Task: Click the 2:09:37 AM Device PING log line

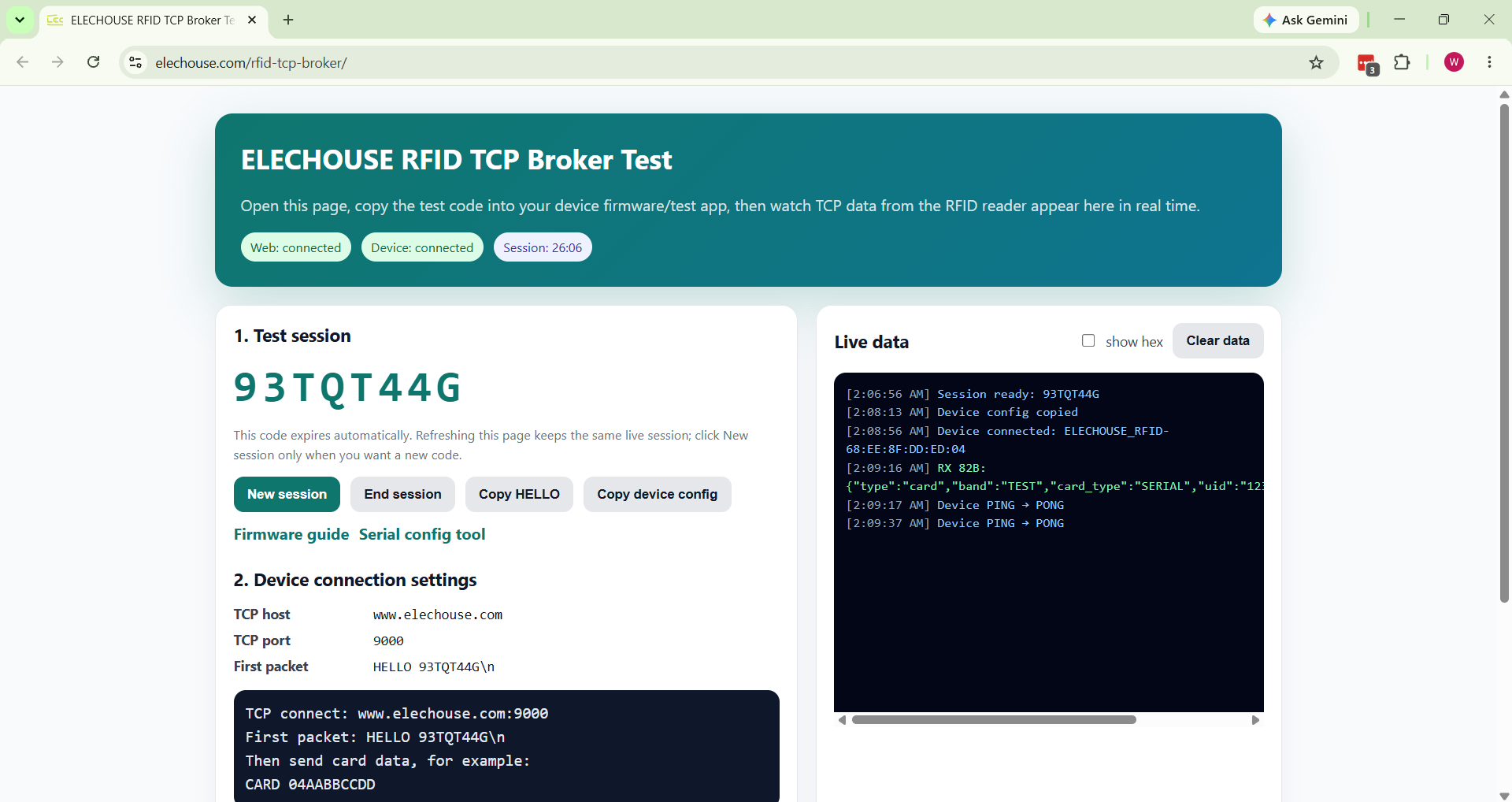Action: (x=955, y=523)
